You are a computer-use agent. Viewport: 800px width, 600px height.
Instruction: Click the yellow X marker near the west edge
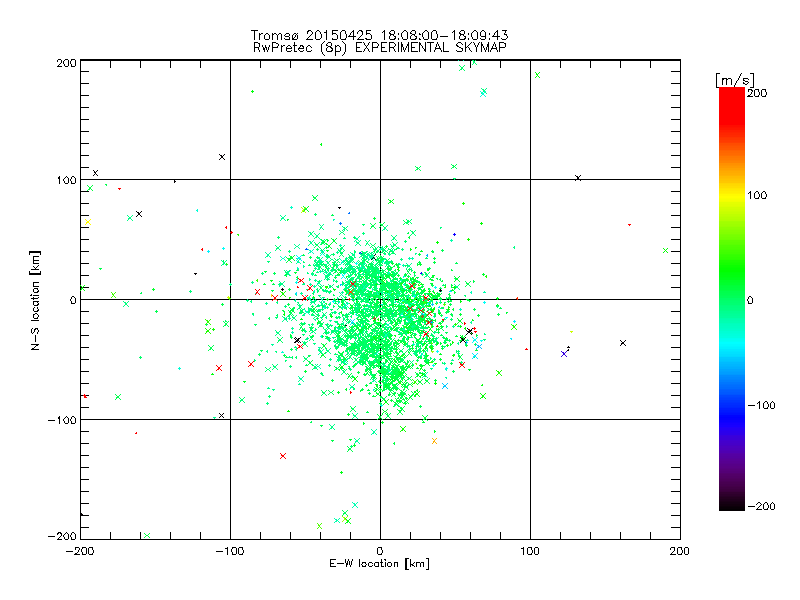(88, 222)
